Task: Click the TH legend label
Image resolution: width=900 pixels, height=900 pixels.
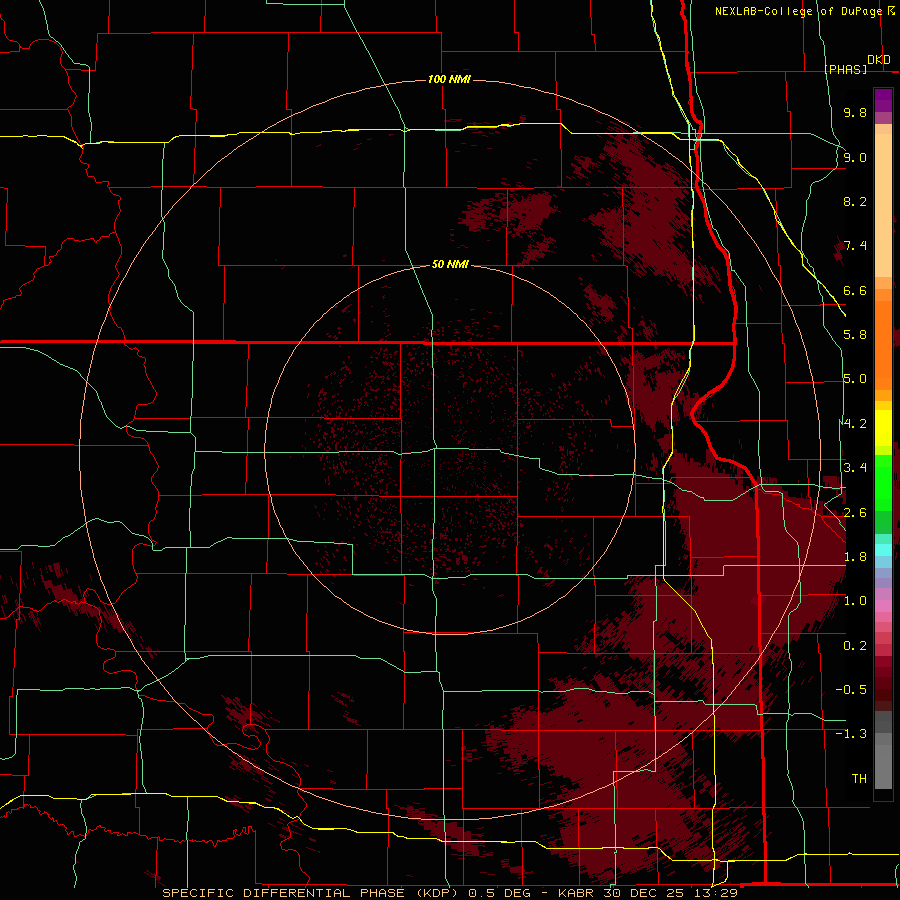Action: coord(859,778)
